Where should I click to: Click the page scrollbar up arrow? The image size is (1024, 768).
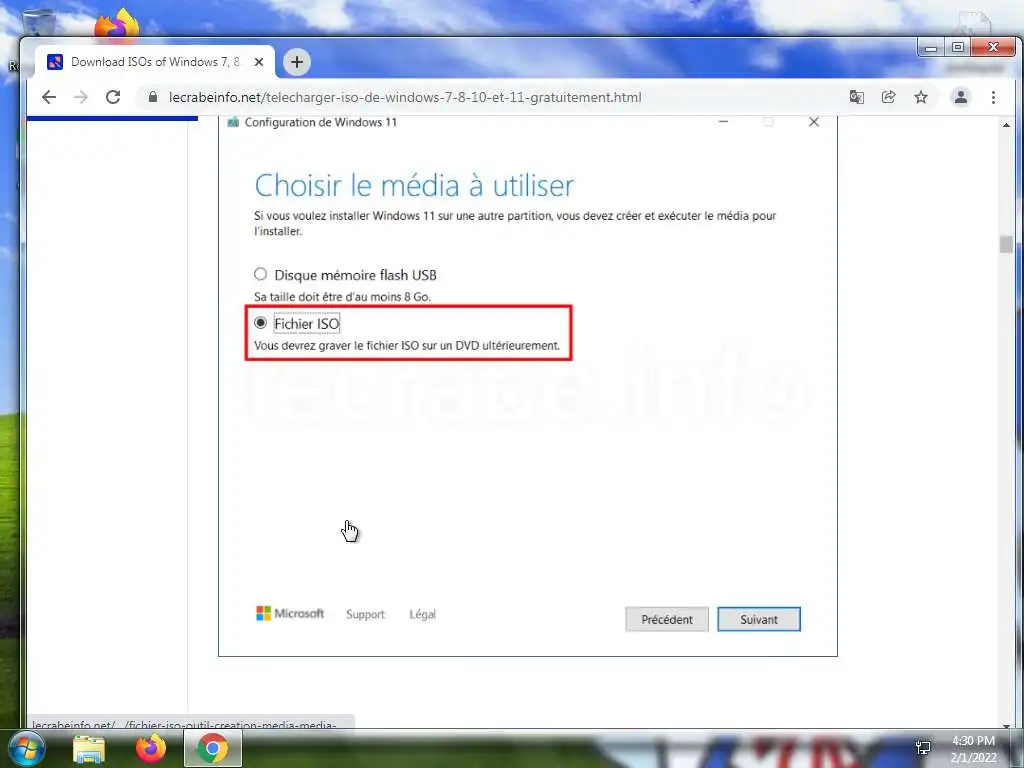pyautogui.click(x=1006, y=124)
